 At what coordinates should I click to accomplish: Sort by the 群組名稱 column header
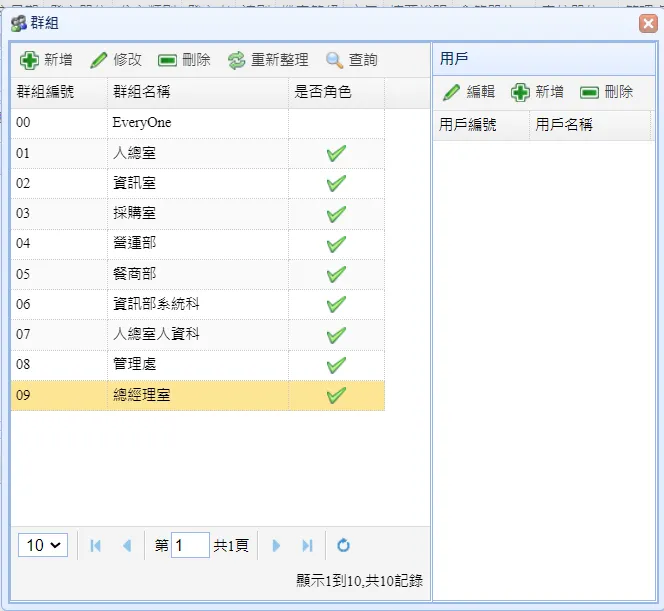pyautogui.click(x=198, y=92)
